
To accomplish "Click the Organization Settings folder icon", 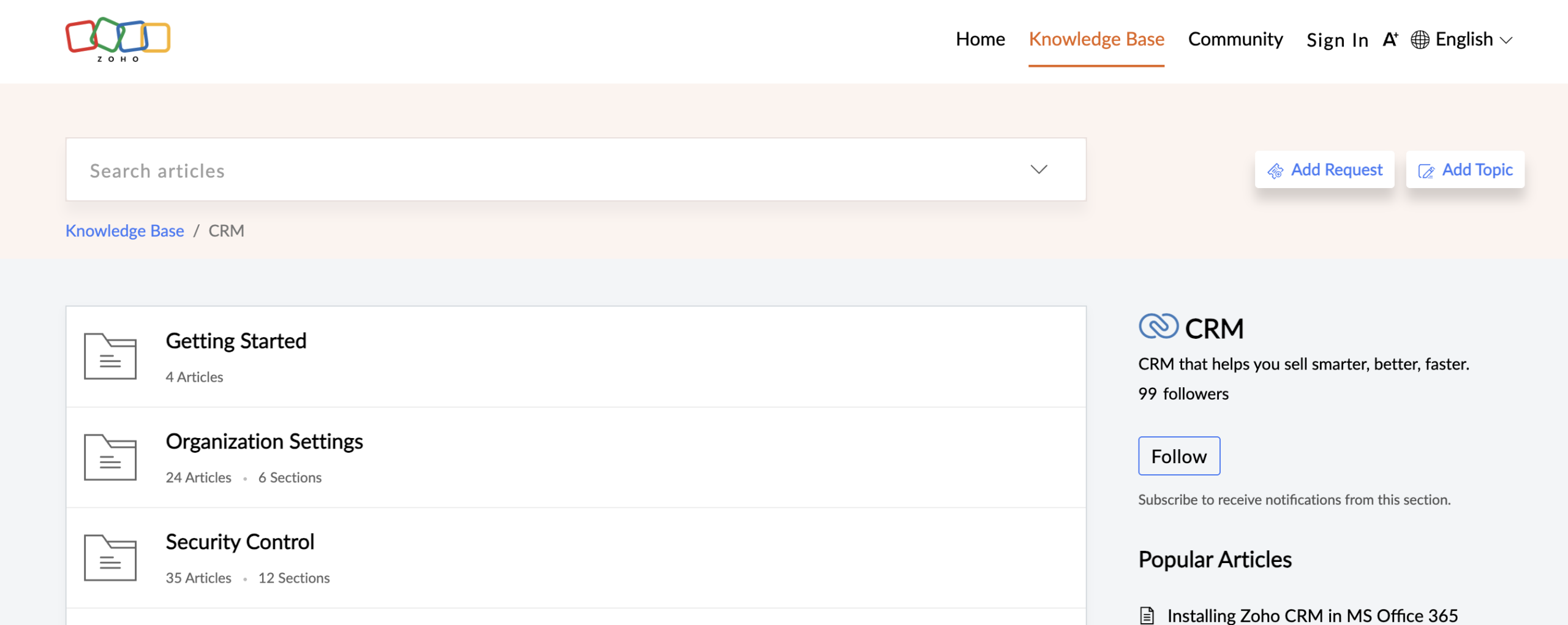I will [110, 457].
